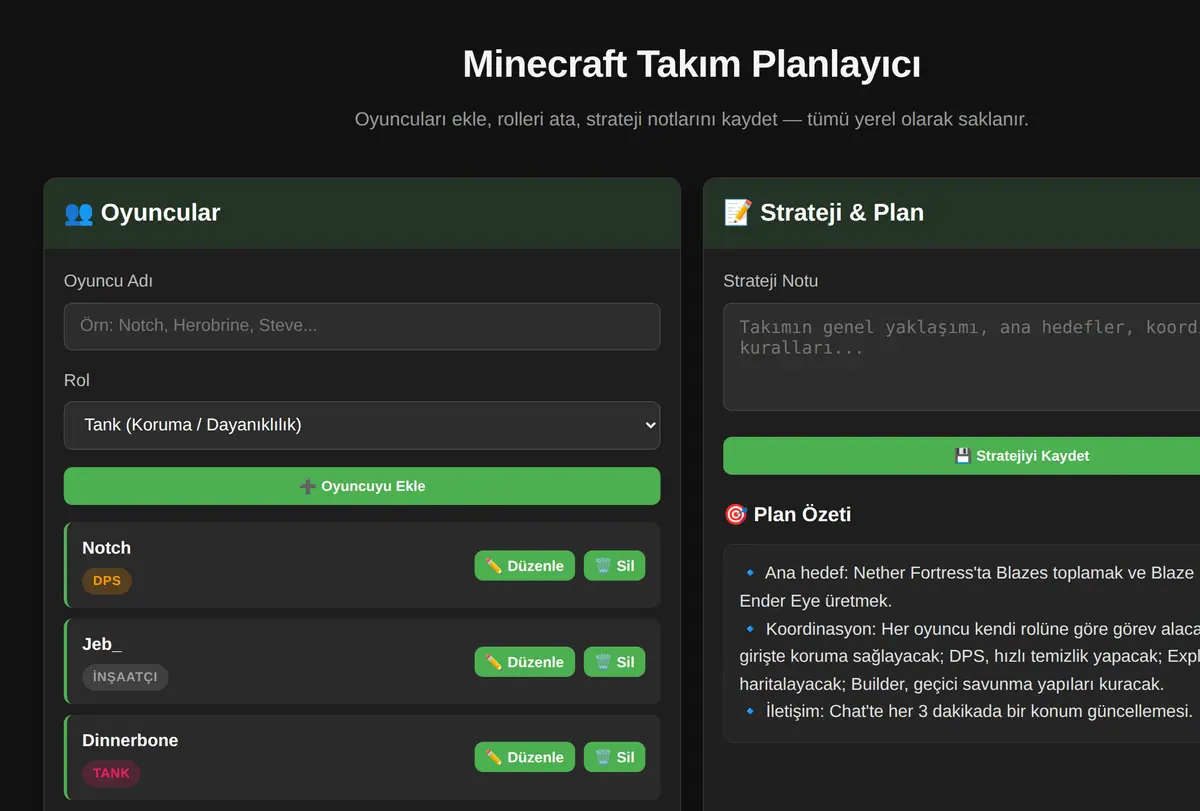1200x811 pixels.
Task: Click the Dinnerbone player name
Action: coord(130,741)
